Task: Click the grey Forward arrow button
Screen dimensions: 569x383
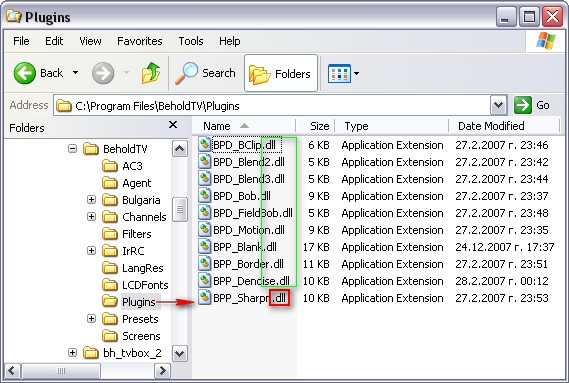Action: pyautogui.click(x=103, y=73)
